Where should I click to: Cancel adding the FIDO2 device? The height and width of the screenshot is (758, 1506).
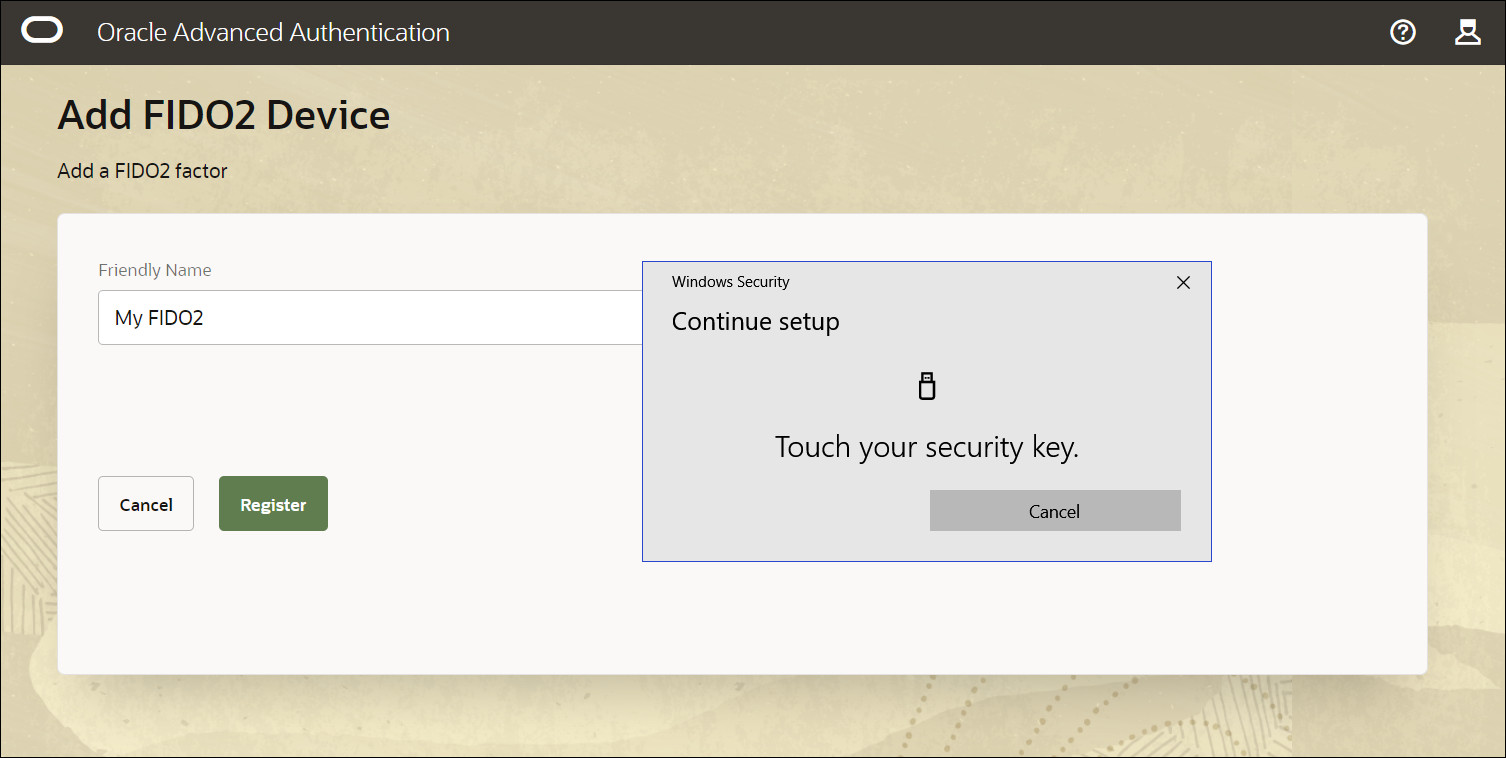tap(146, 504)
